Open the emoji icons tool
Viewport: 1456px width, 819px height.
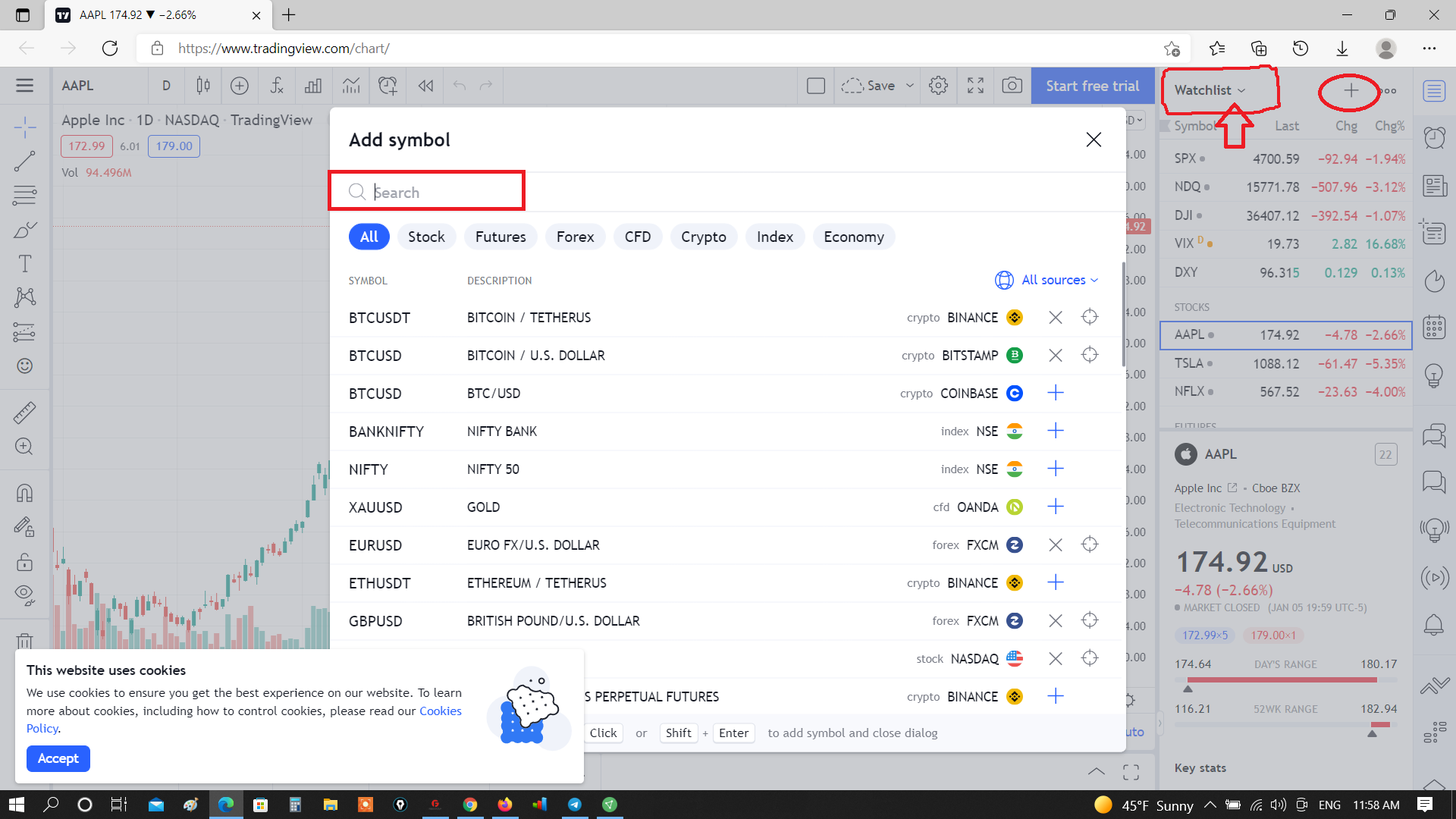tap(24, 366)
